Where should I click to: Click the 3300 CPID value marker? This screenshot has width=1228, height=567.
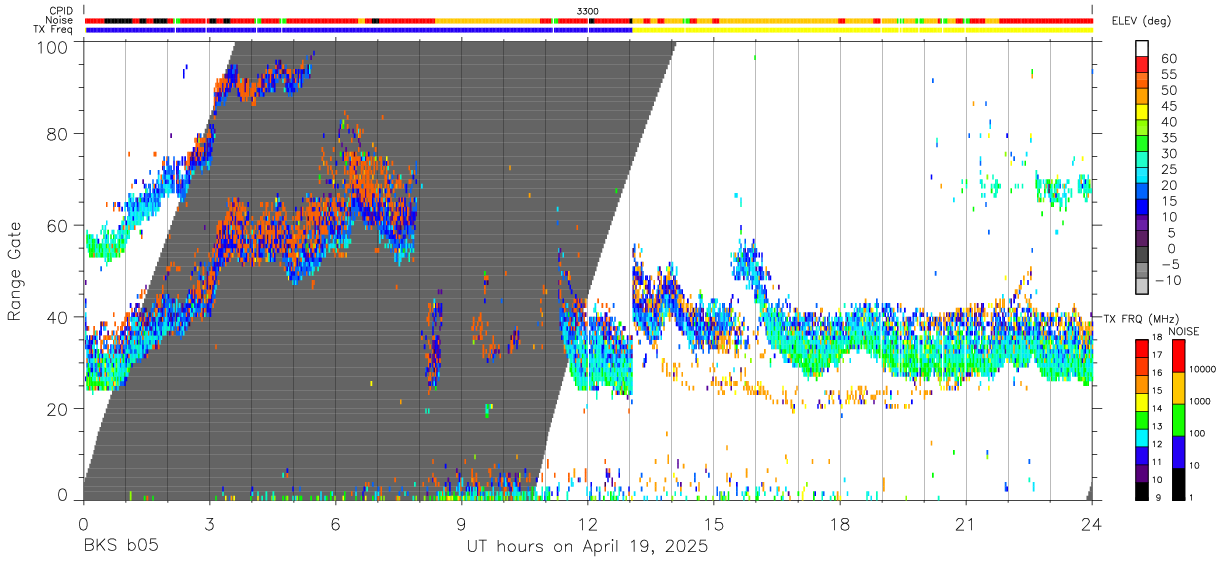(x=588, y=11)
